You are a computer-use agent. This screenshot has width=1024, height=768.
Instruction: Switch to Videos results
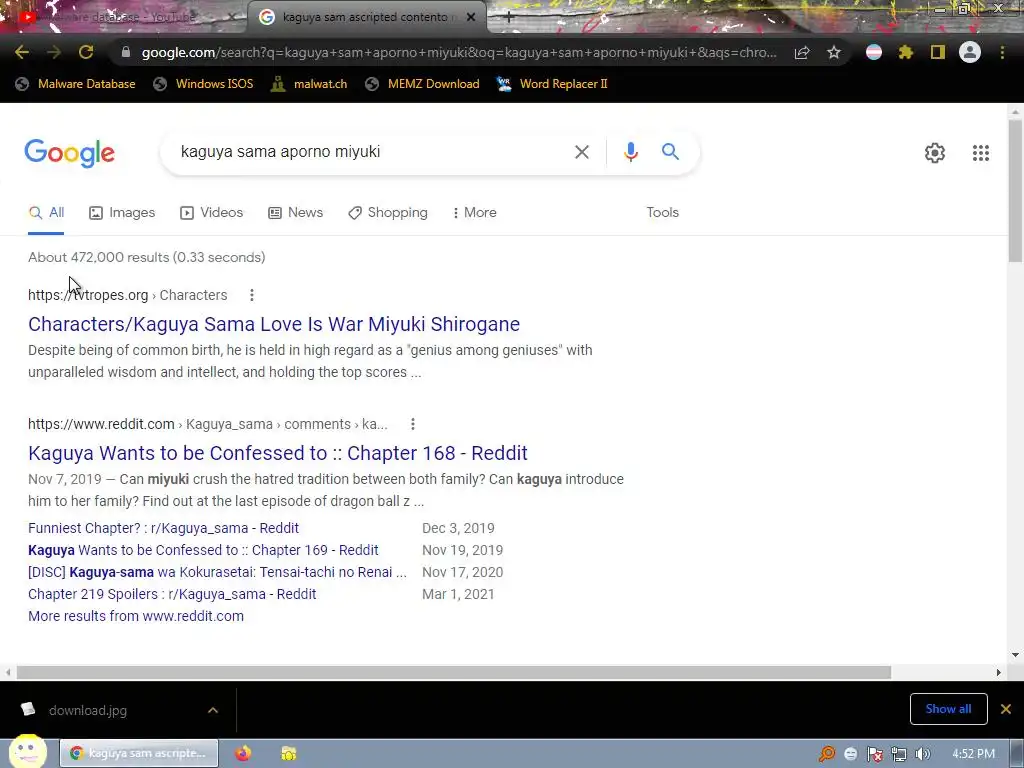[x=211, y=213]
